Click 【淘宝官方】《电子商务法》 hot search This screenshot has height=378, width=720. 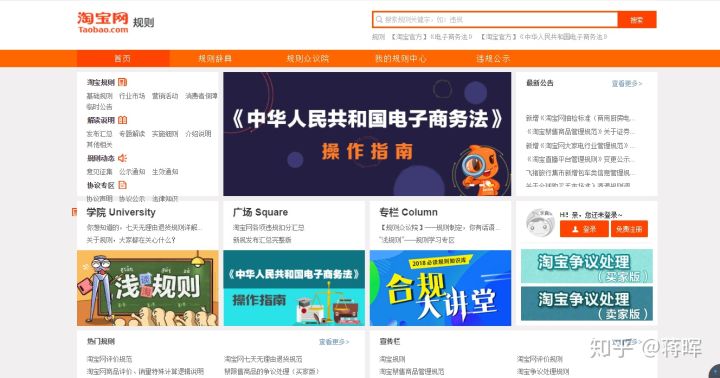coord(432,37)
